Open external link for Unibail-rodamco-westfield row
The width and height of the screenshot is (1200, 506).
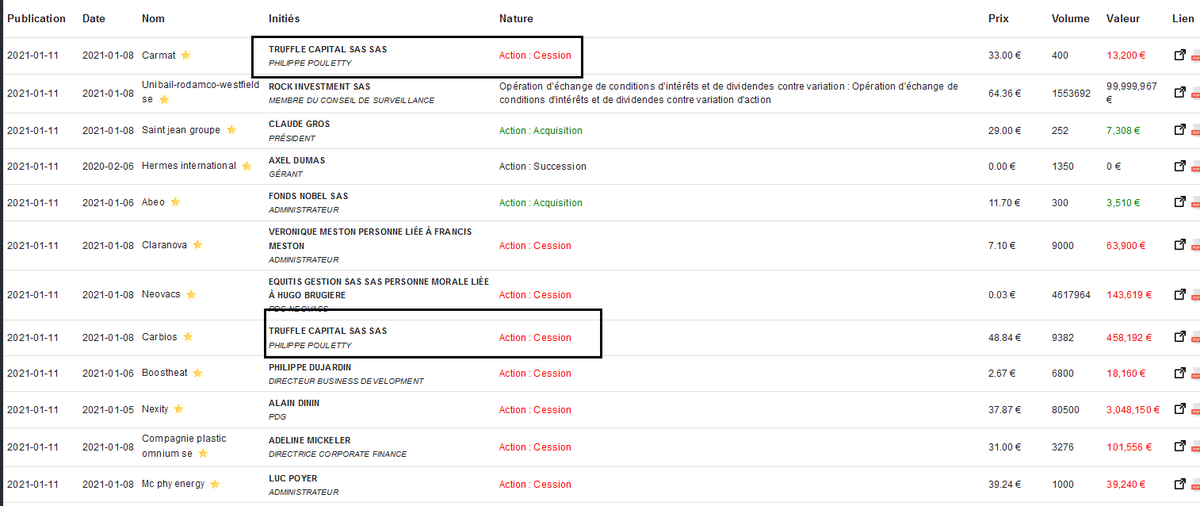pos(1180,93)
